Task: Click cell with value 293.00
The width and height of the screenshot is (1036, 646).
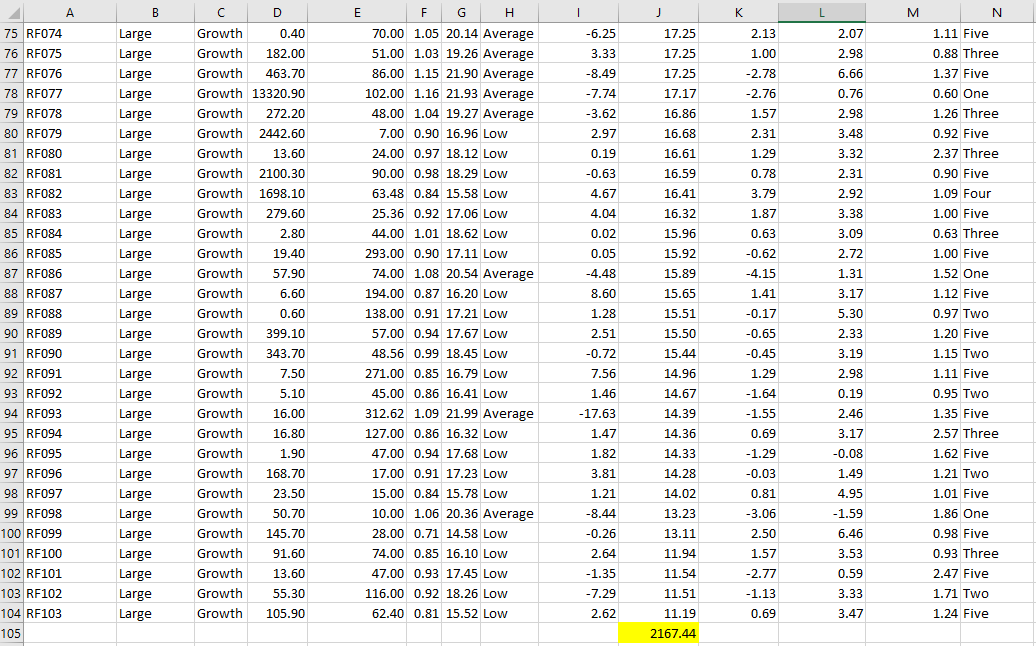Action: tap(357, 254)
